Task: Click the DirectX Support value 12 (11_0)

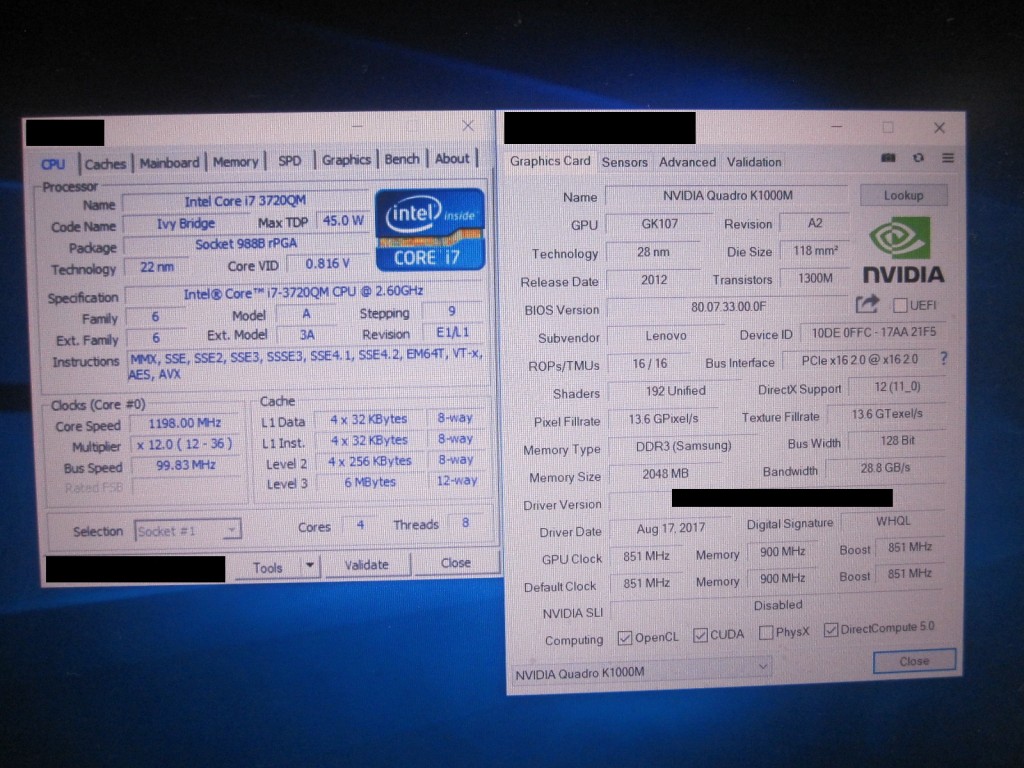Action: [897, 387]
